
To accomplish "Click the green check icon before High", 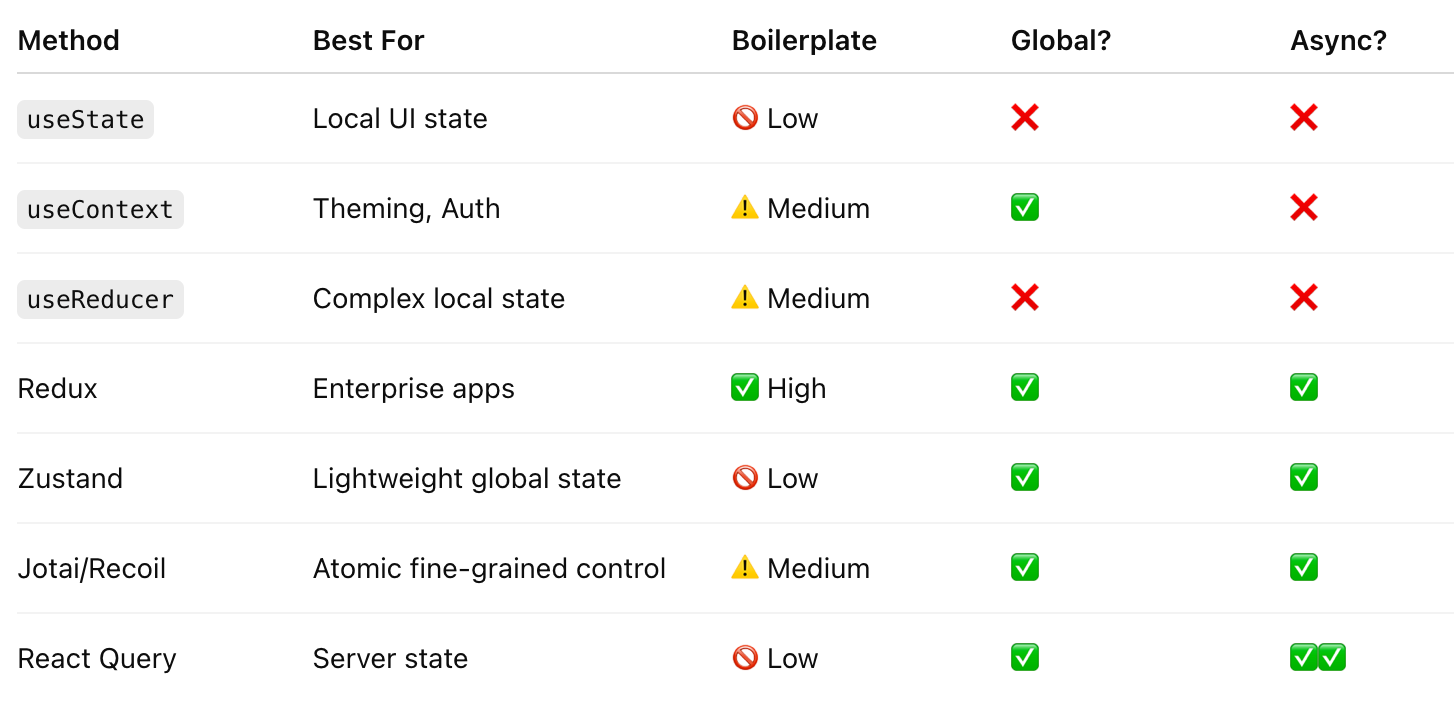I will 745,388.
